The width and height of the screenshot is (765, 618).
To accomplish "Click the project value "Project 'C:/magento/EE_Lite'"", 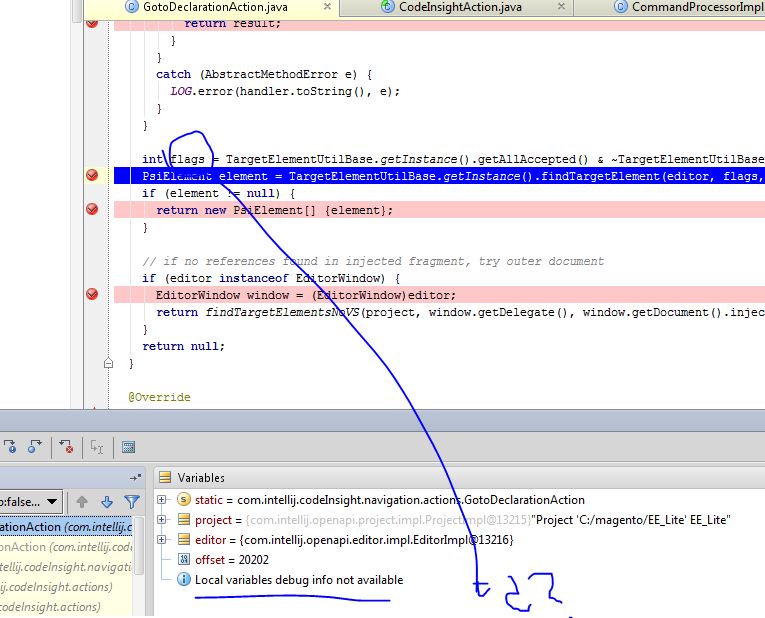I will pyautogui.click(x=632, y=520).
